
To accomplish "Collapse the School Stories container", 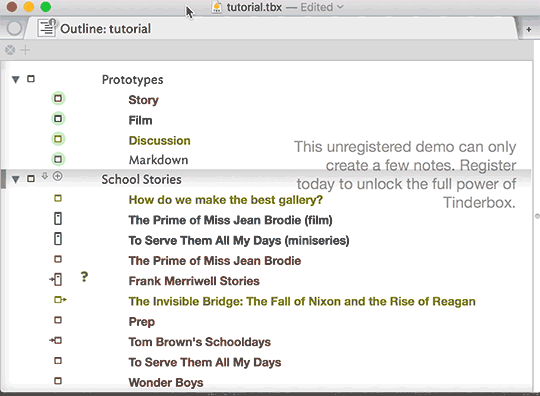I will 15,179.
